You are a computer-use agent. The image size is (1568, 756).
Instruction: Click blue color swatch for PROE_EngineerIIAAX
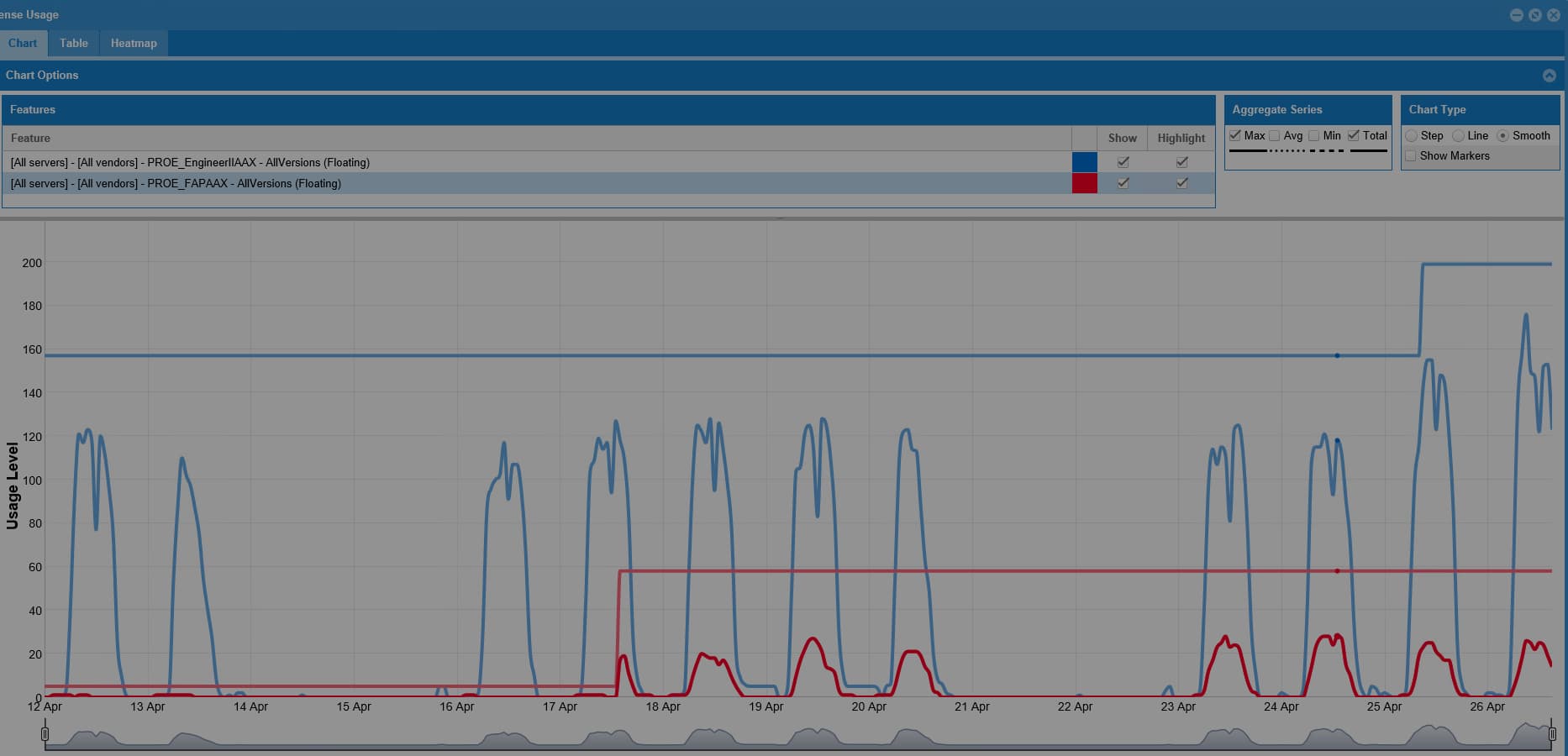(x=1084, y=162)
